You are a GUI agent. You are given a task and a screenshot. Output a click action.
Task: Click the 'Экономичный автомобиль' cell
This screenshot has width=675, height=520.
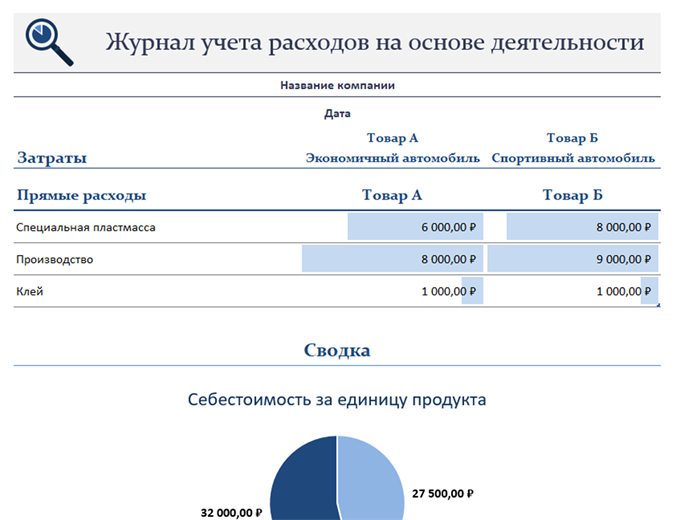393,158
